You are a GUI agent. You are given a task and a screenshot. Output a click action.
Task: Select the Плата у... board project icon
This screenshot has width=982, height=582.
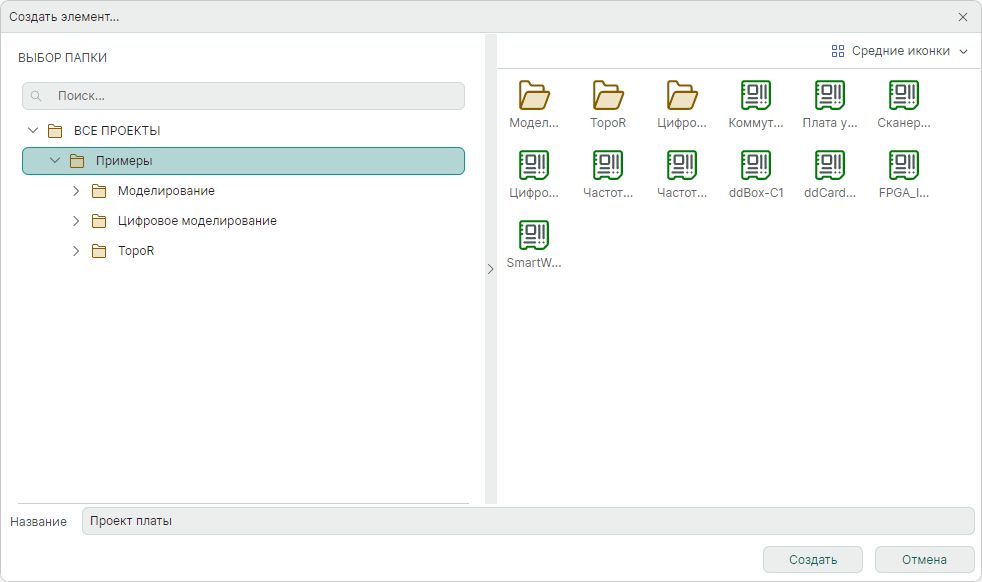point(830,96)
